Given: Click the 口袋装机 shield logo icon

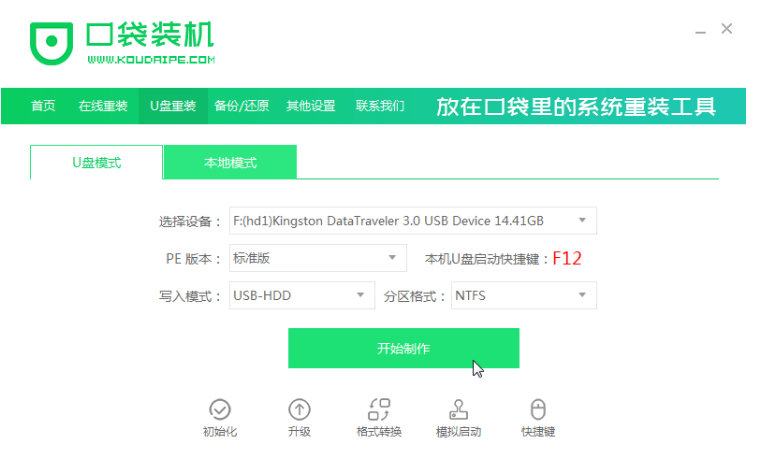Looking at the screenshot, I should click(x=51, y=43).
